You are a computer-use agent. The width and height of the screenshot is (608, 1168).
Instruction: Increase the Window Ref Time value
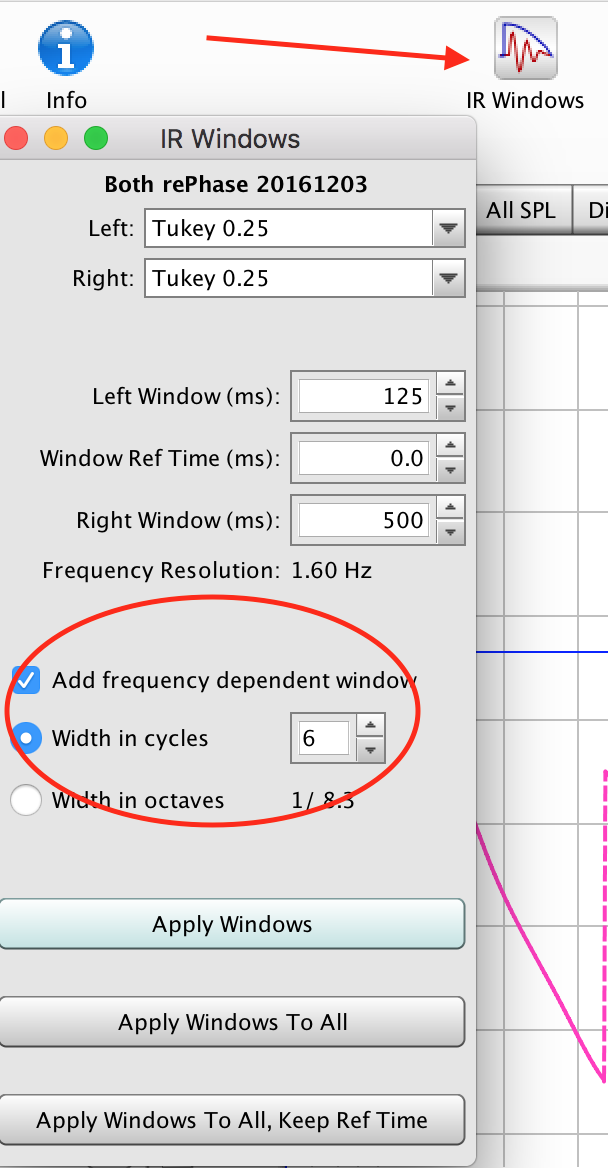tap(449, 447)
